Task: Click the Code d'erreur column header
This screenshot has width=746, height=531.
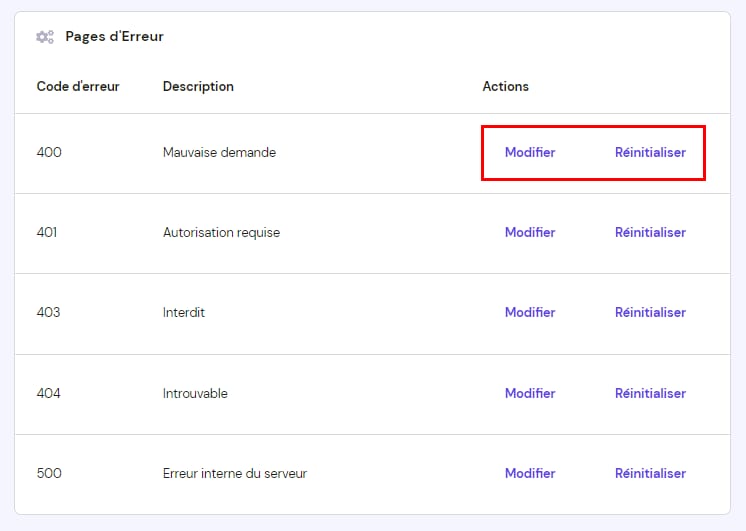Action: pos(78,87)
